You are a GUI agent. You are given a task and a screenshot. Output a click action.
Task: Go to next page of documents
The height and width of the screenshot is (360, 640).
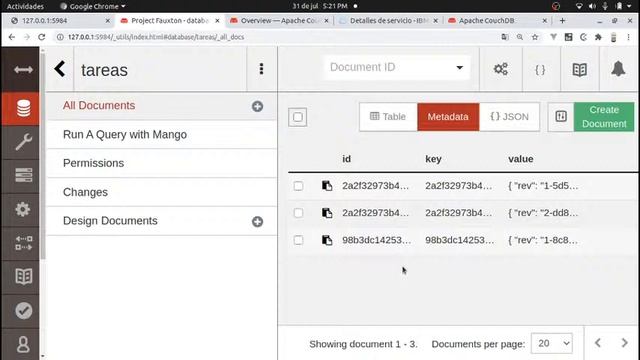tap(624, 343)
